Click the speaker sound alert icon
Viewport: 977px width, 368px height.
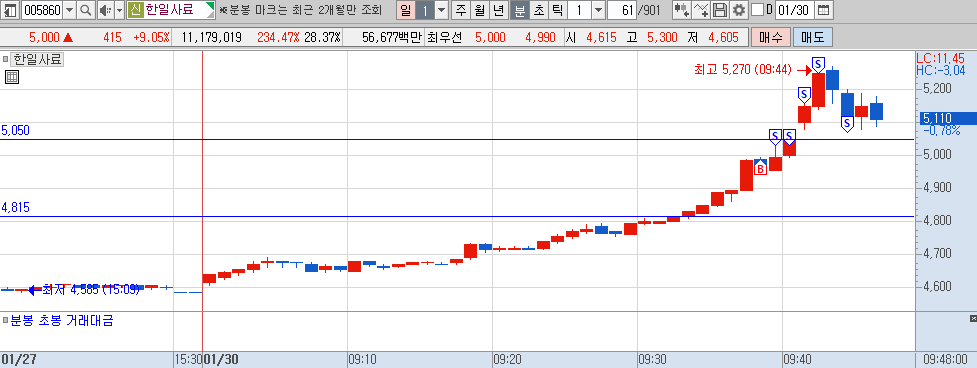point(105,10)
